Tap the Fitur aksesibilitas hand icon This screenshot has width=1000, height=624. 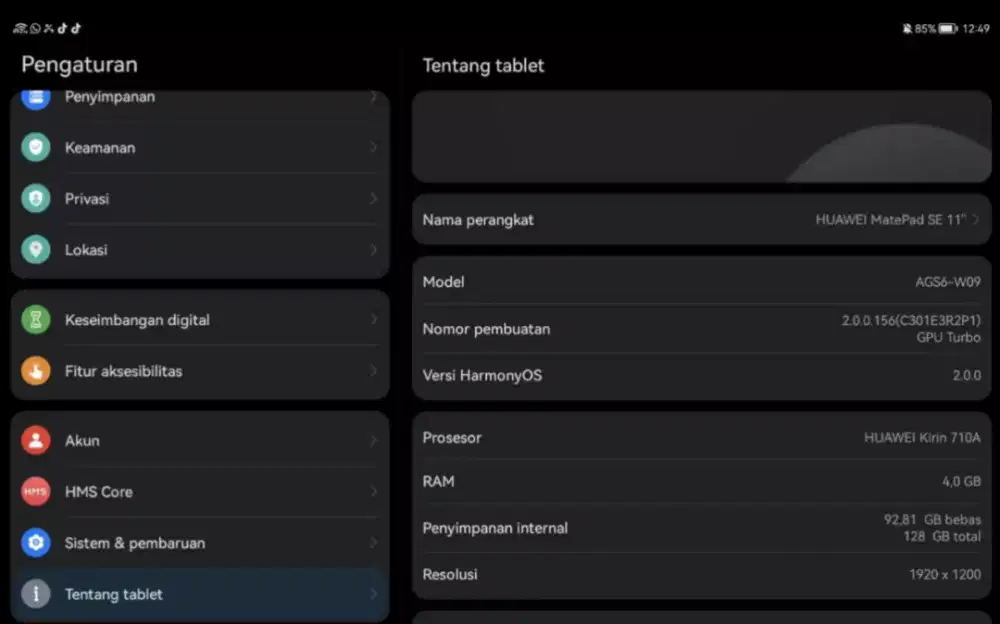[36, 371]
